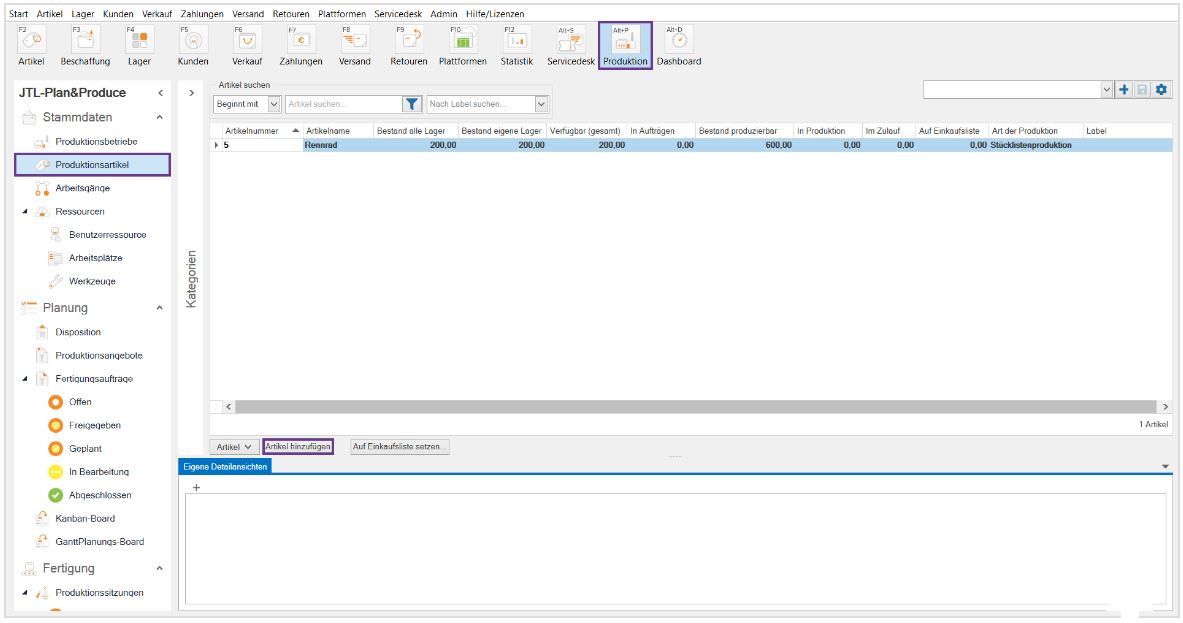This screenshot has height=623, width=1183.
Task: Open Benutzerressource under Ressourcen
Action: [107, 235]
